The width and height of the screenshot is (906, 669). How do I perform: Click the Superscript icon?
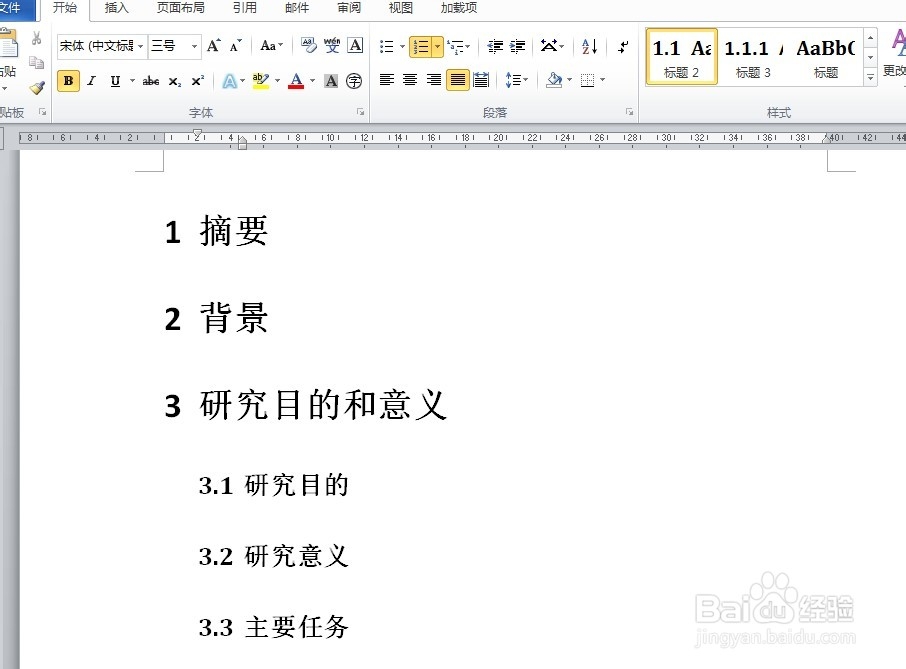(x=197, y=80)
